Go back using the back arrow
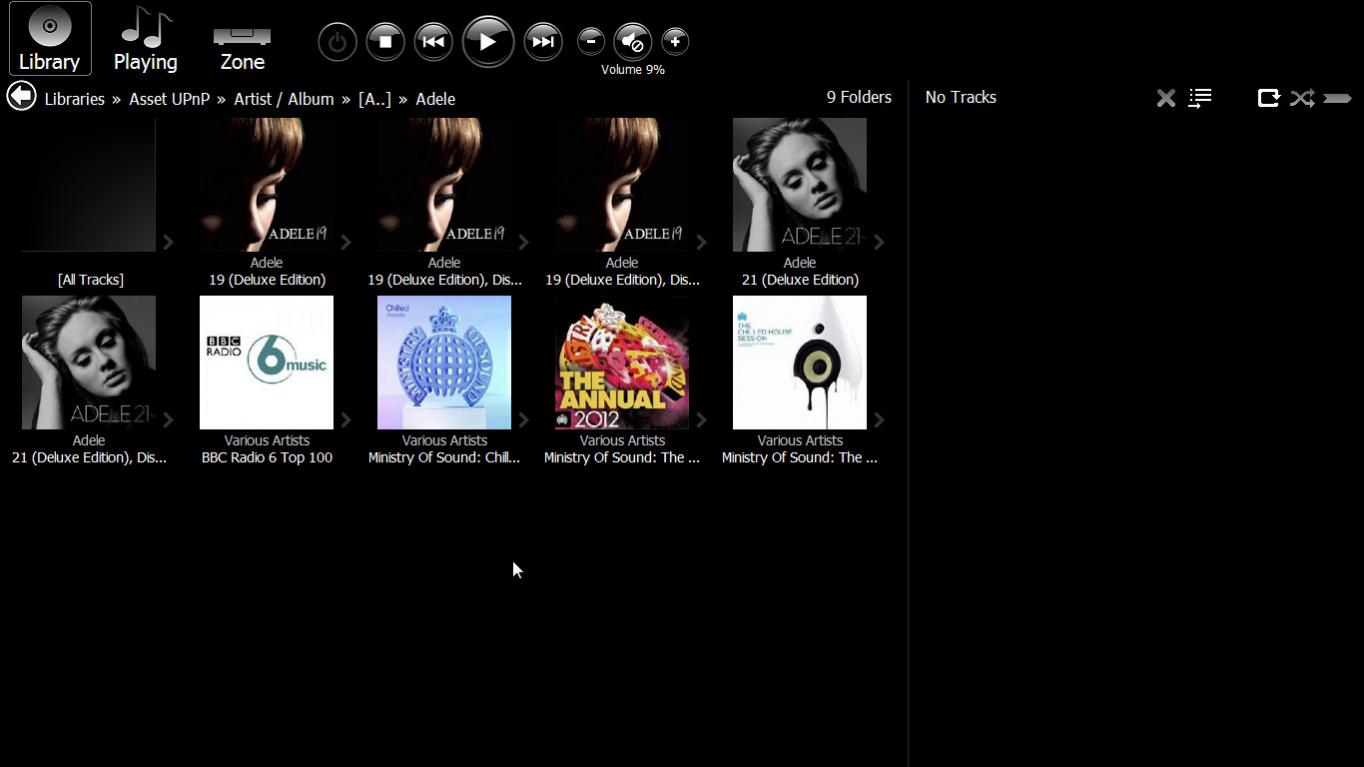 pos(21,97)
